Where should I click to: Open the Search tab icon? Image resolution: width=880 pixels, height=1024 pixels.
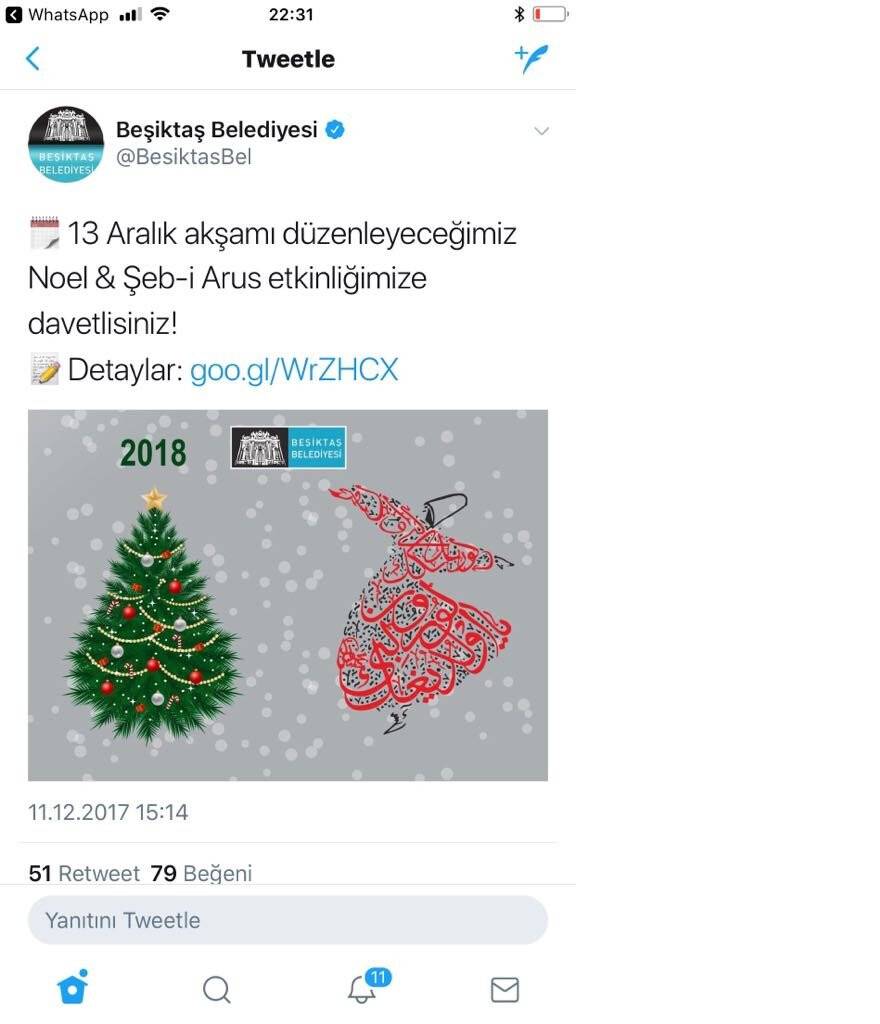(x=217, y=989)
